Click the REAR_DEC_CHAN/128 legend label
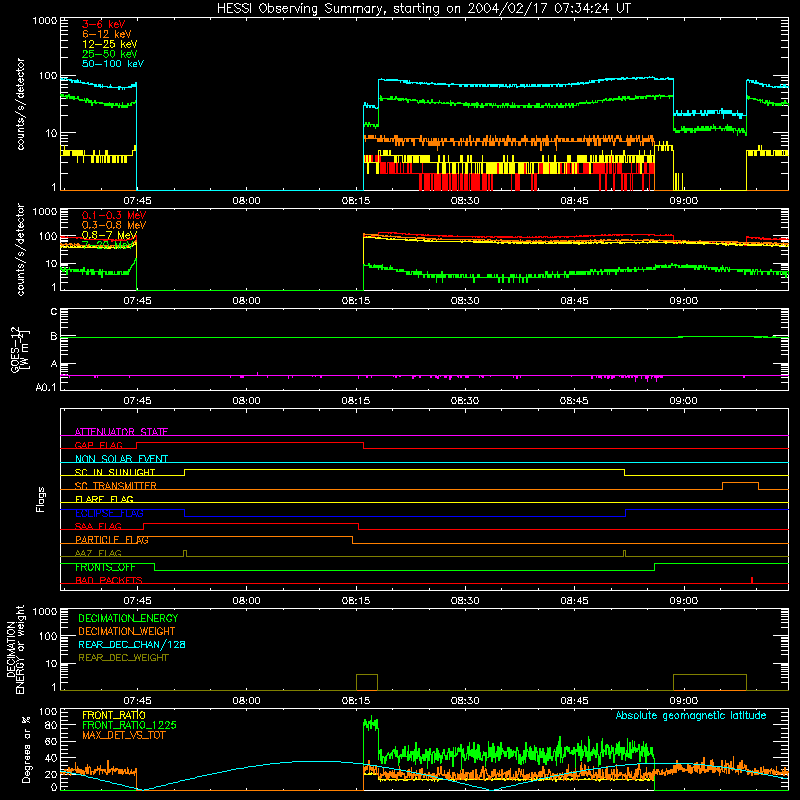The height and width of the screenshot is (800, 800). click(x=132, y=644)
